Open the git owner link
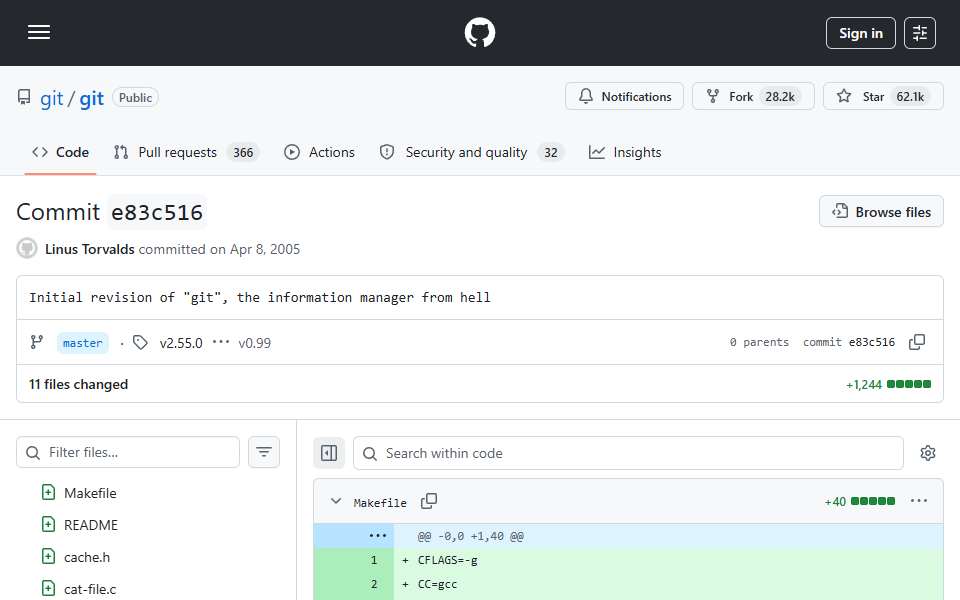 point(51,98)
